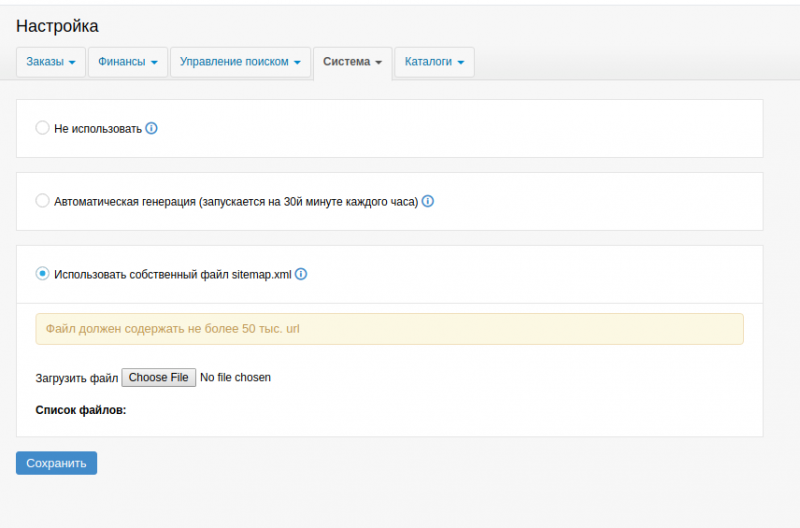Click the 'Загрузить файл' label

[x=76, y=378]
